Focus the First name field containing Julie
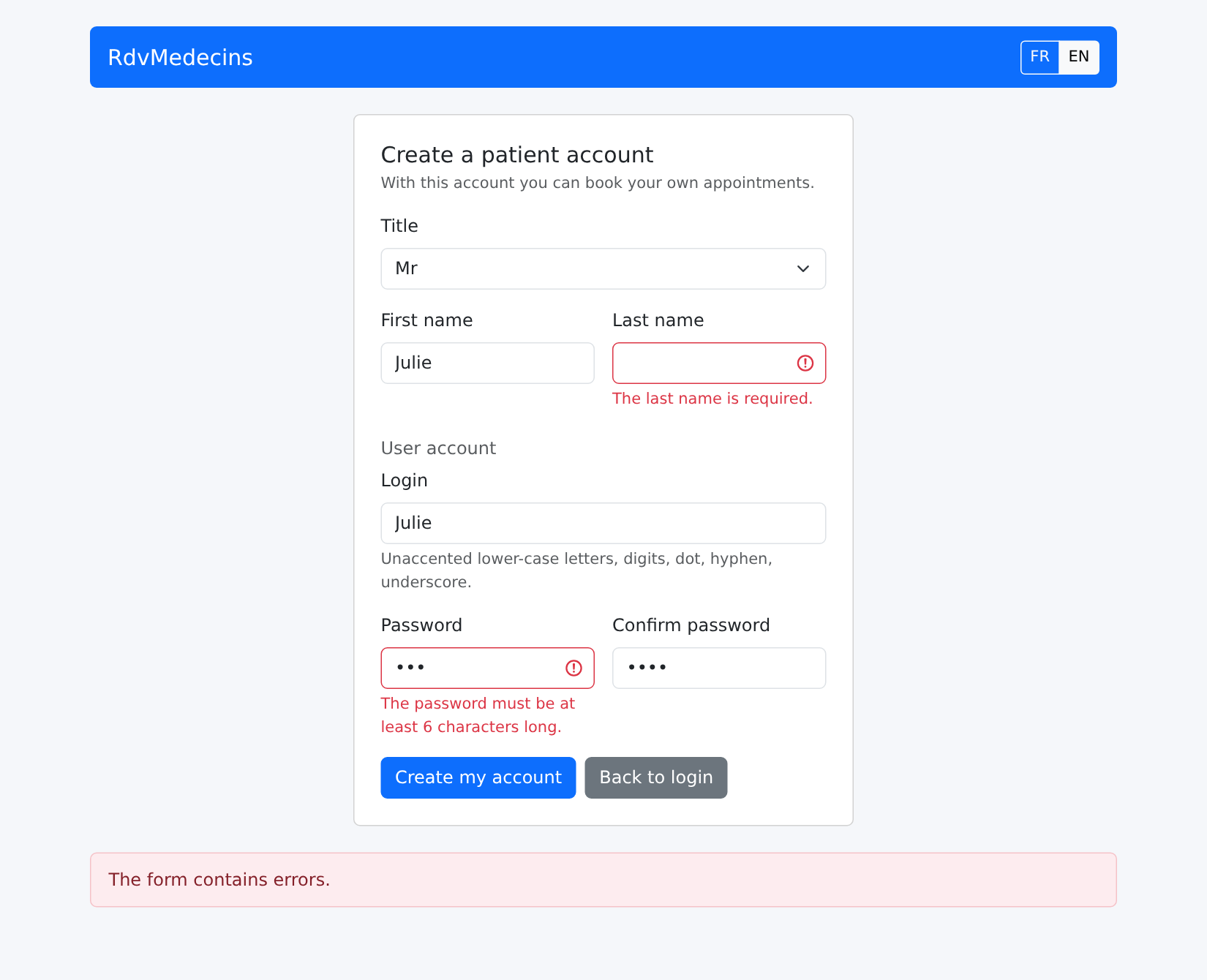Viewport: 1207px width, 980px height. 488,363
